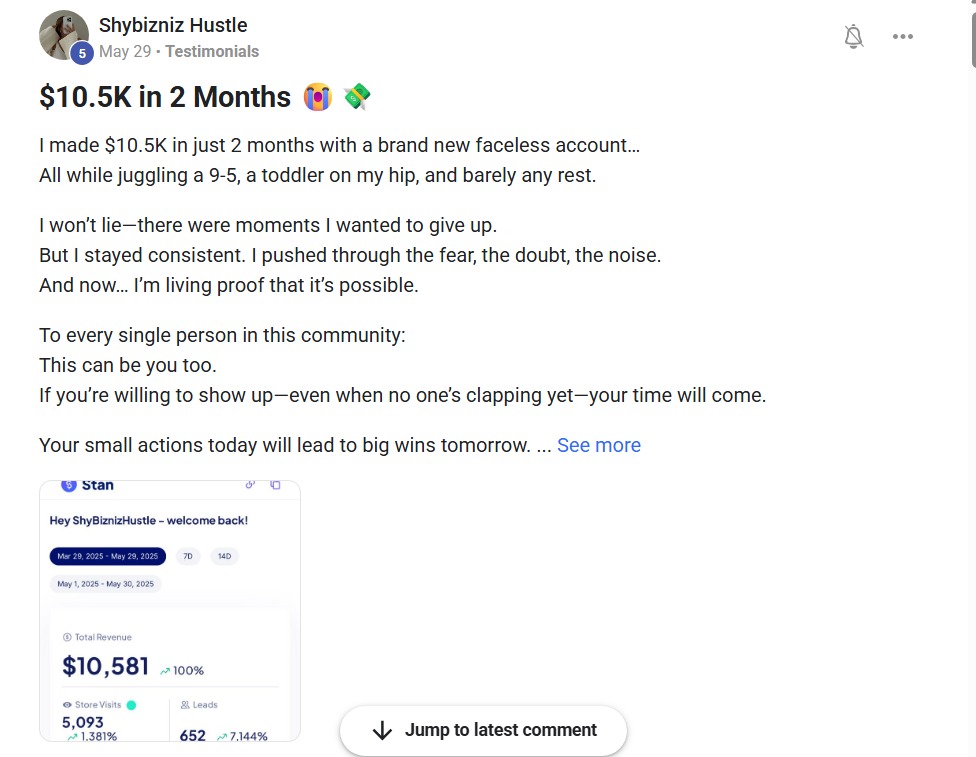Open the three-dot post options menu

[x=903, y=37]
